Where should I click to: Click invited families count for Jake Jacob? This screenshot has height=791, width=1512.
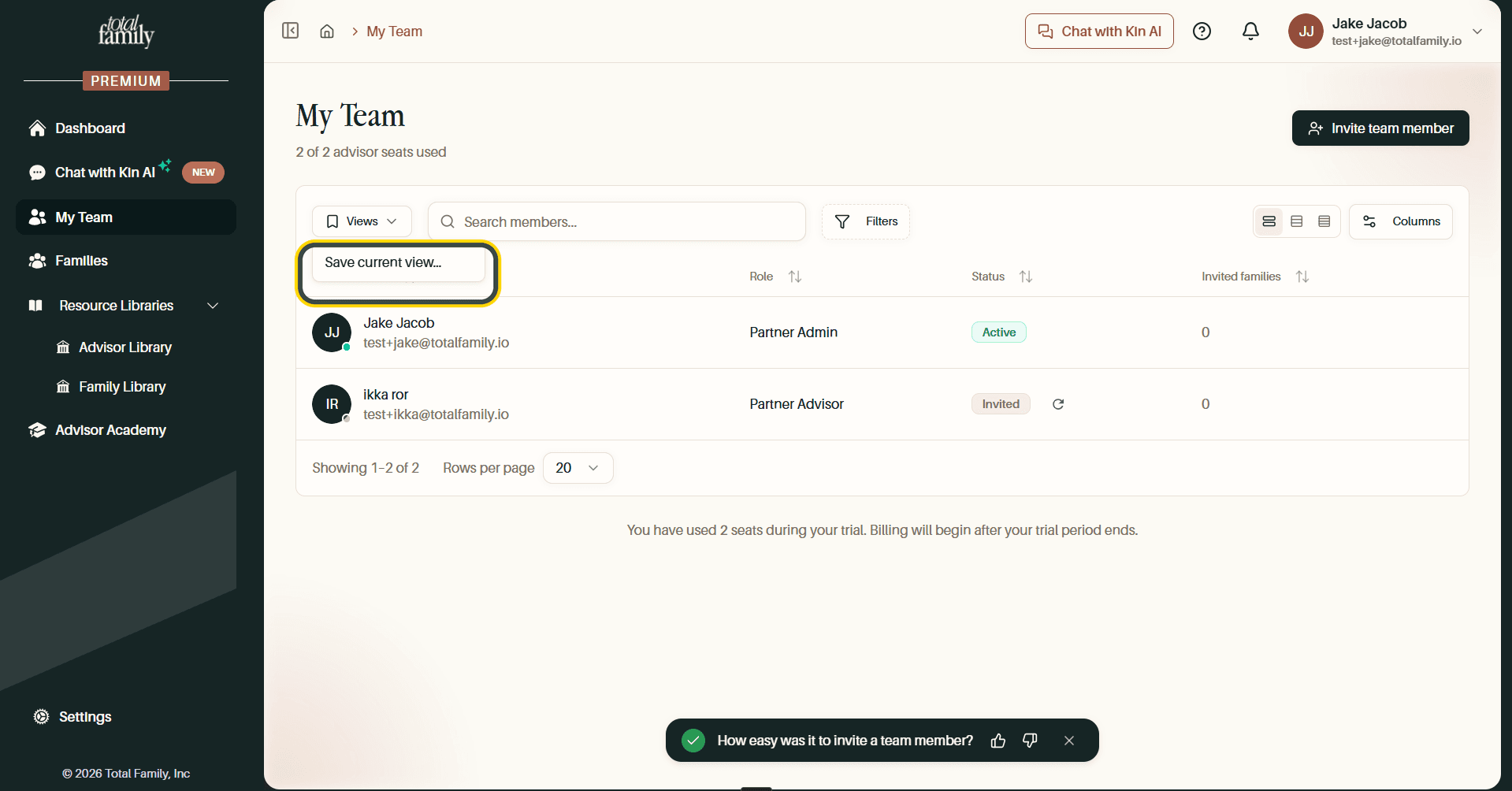(1206, 332)
